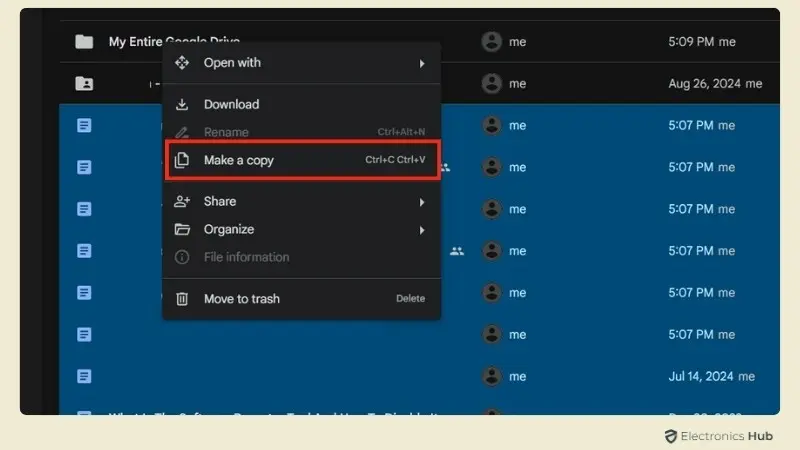This screenshot has height=450, width=800.
Task: Click the Delete shortcut label
Action: click(410, 298)
